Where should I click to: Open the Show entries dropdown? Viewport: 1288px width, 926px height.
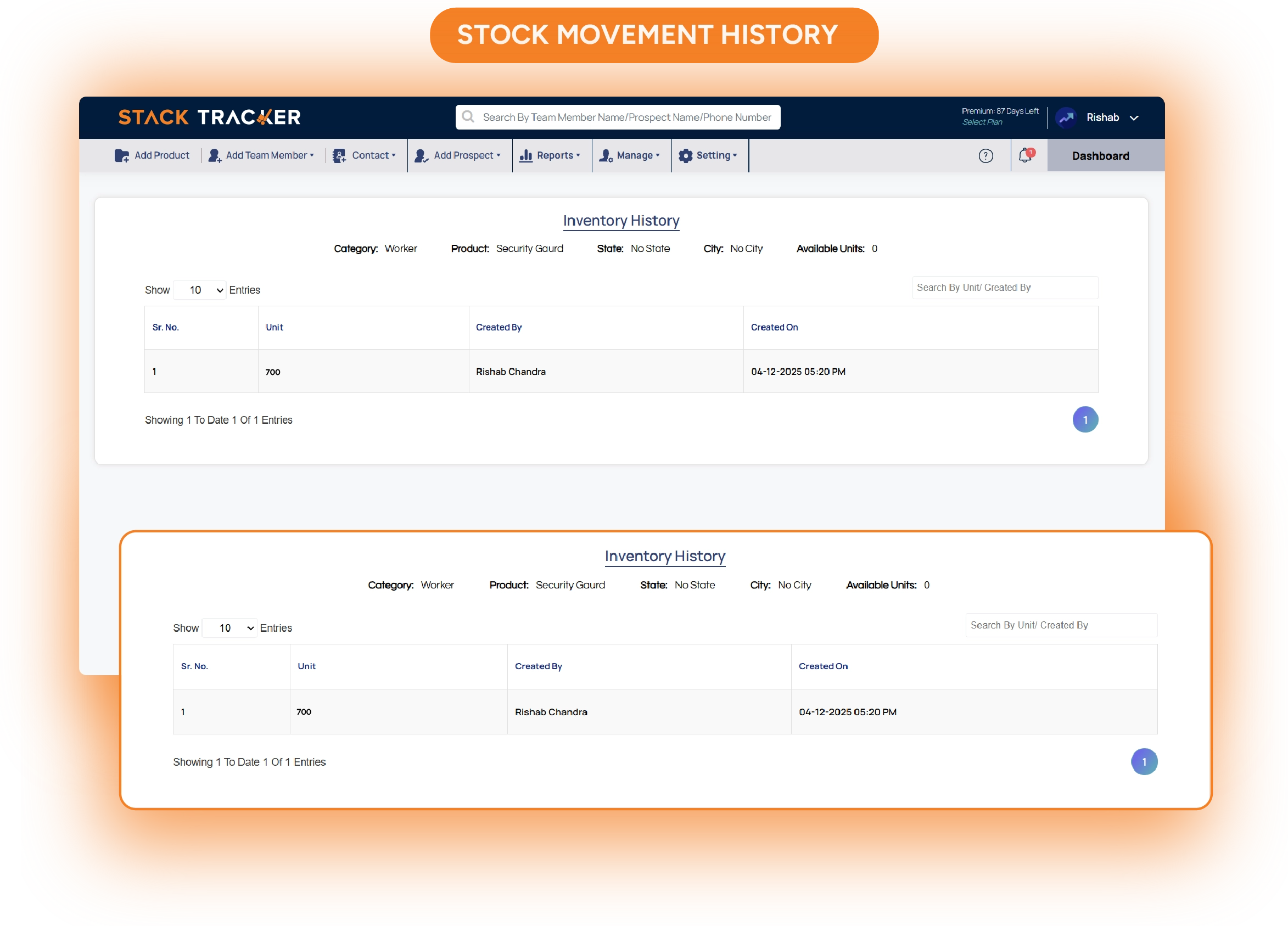199,290
